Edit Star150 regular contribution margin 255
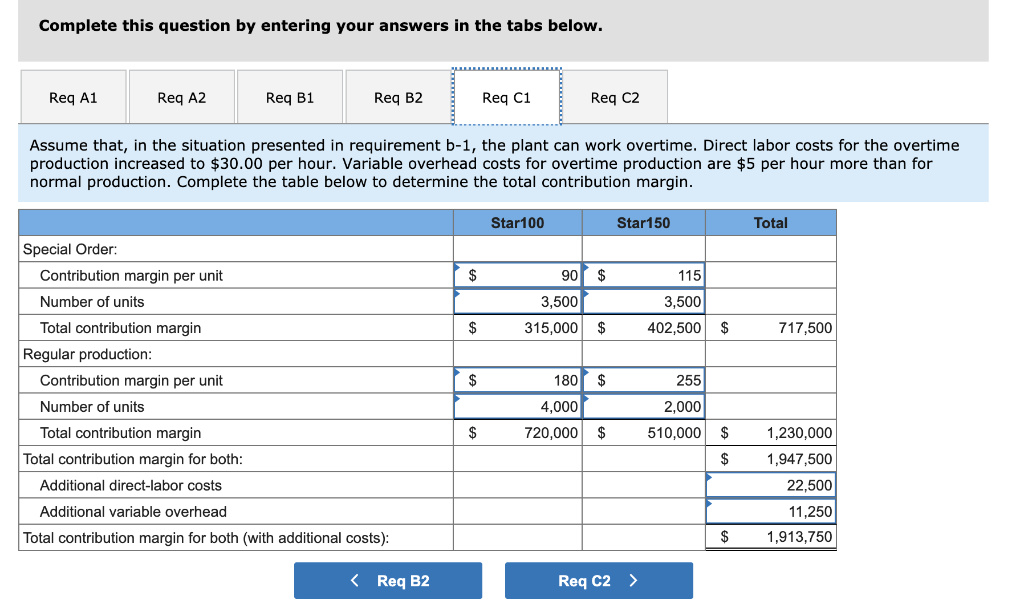Image resolution: width=1024 pixels, height=600 pixels. click(x=643, y=380)
